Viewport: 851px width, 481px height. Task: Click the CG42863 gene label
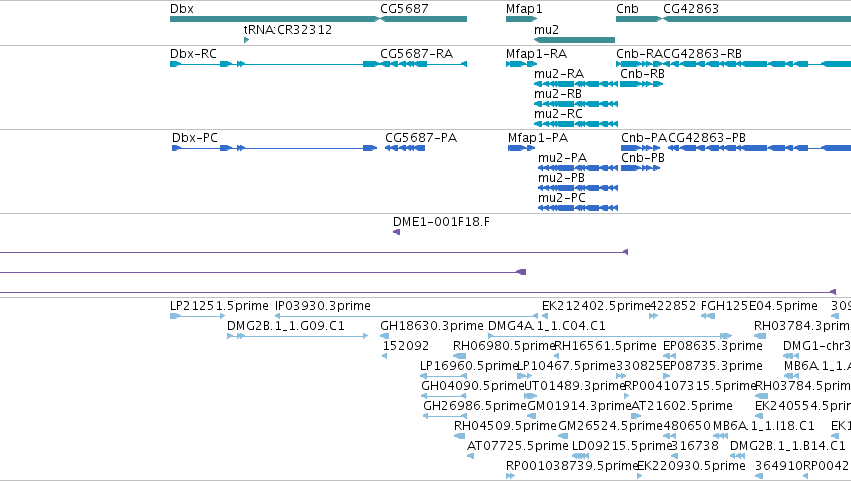[x=691, y=9]
